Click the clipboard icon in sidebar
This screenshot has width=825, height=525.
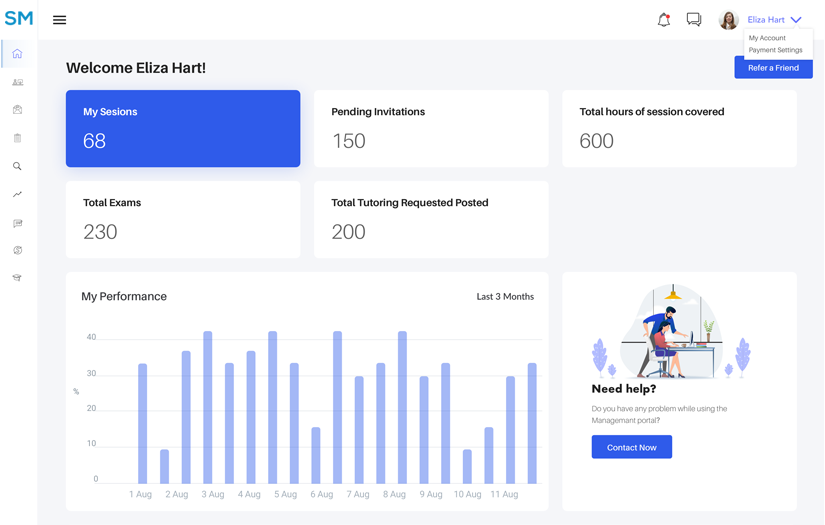[x=17, y=138]
